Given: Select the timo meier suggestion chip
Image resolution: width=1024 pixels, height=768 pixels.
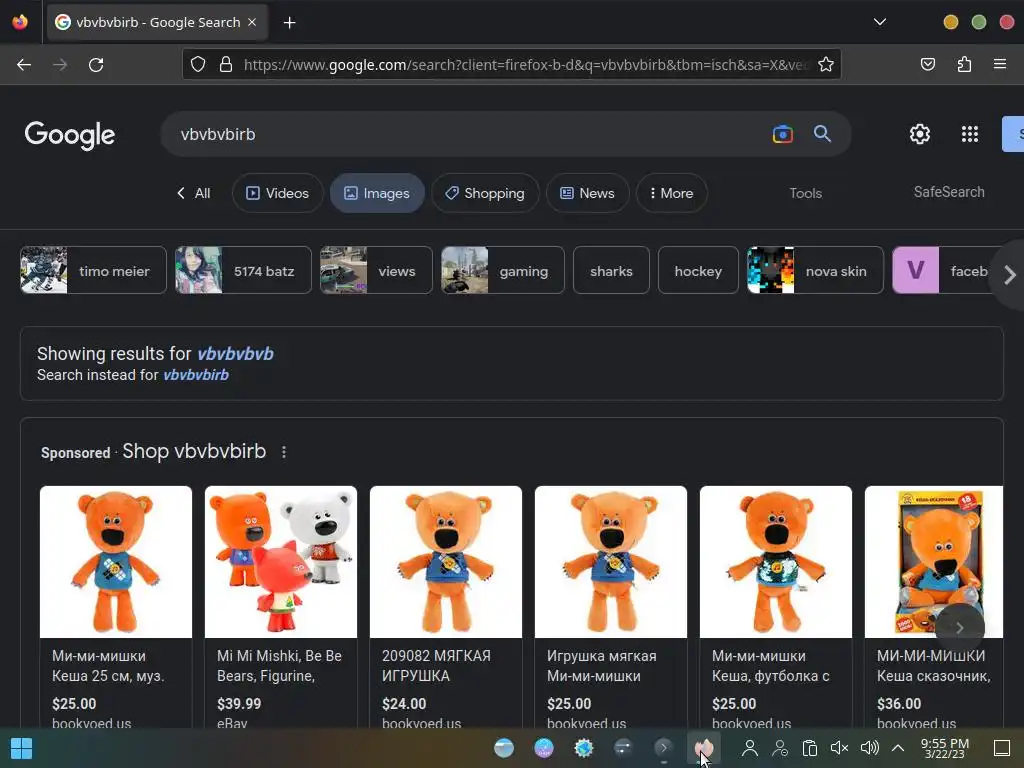Looking at the screenshot, I should point(93,270).
